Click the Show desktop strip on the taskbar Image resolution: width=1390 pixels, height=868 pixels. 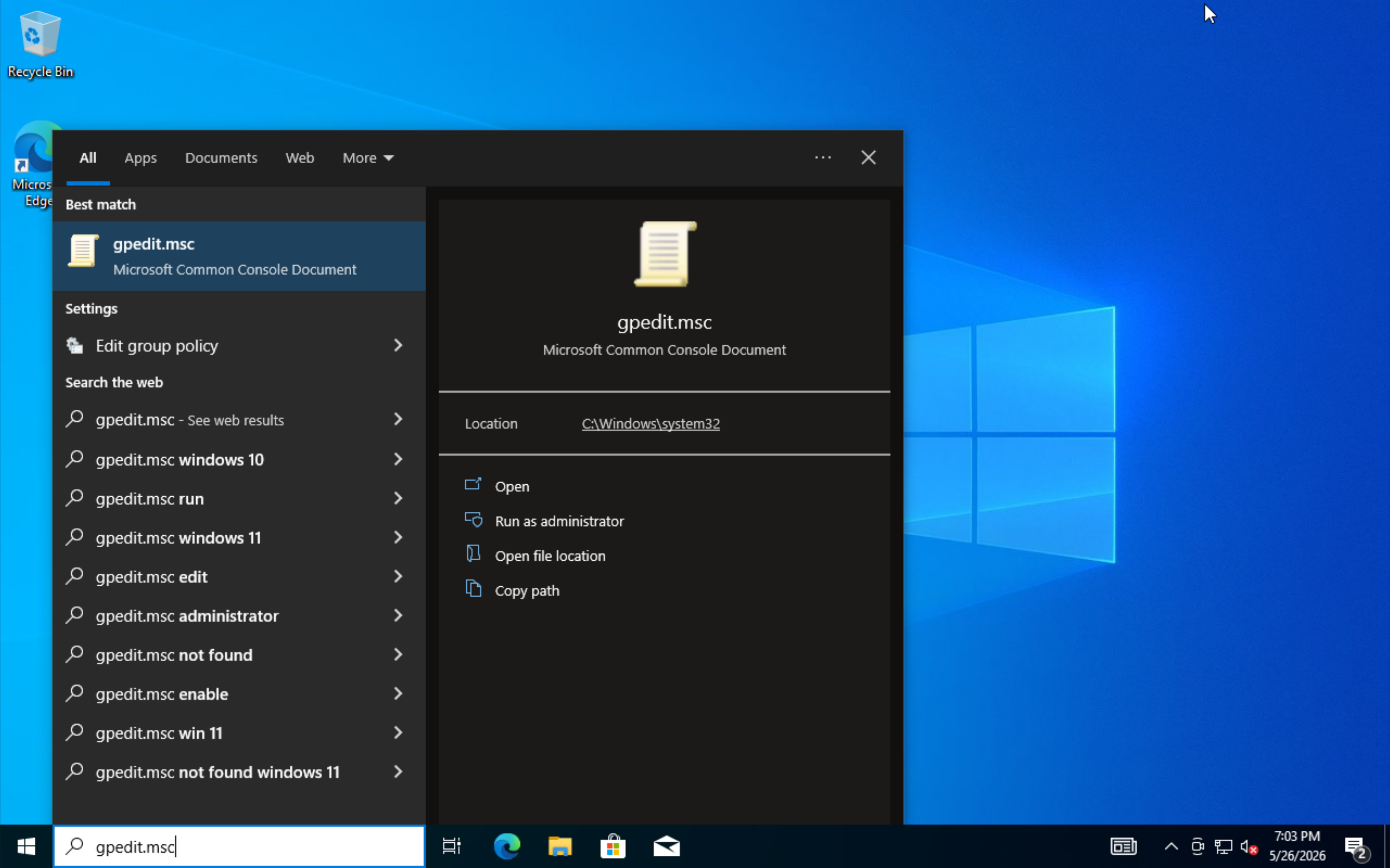click(1386, 846)
